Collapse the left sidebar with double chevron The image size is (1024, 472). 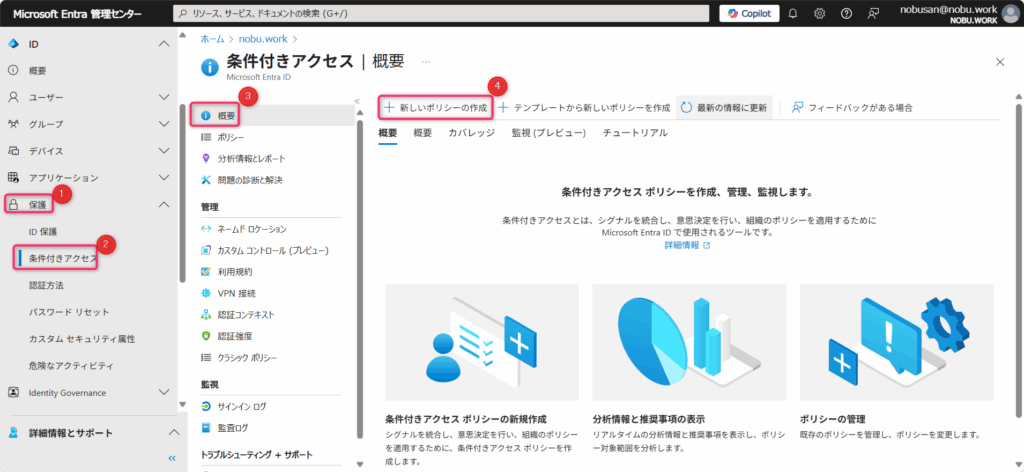tap(172, 458)
